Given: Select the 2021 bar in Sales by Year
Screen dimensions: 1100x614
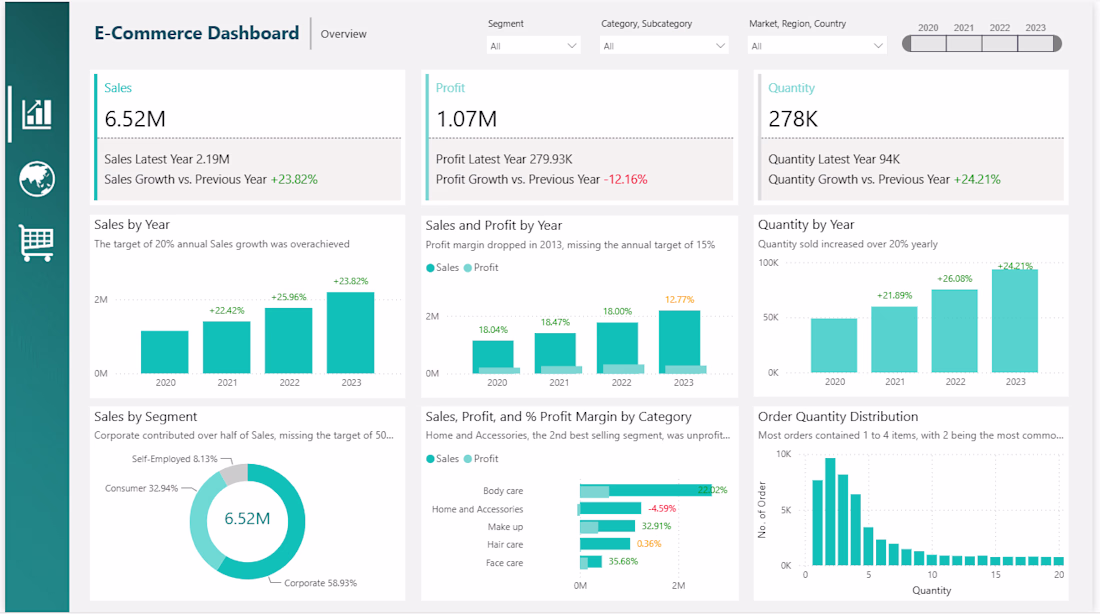Looking at the screenshot, I should click(226, 347).
